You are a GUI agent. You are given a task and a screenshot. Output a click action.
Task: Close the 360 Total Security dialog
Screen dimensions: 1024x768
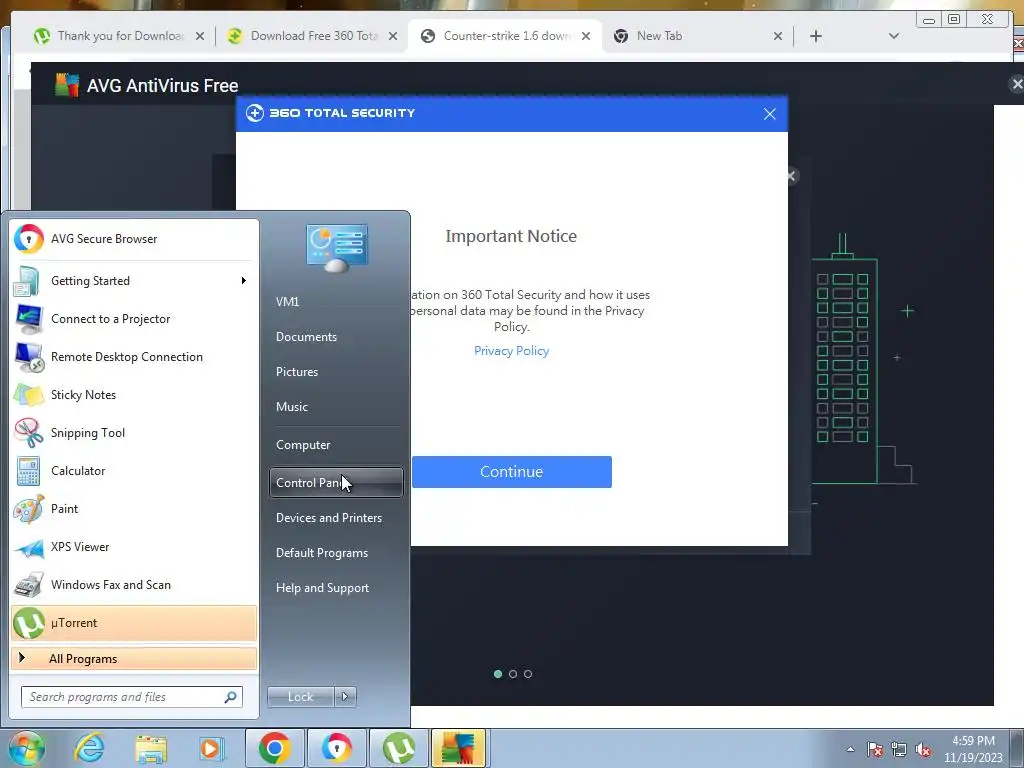770,114
